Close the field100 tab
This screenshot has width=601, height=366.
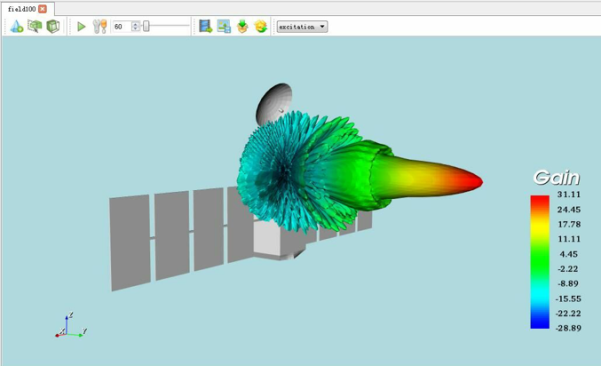tap(43, 9)
